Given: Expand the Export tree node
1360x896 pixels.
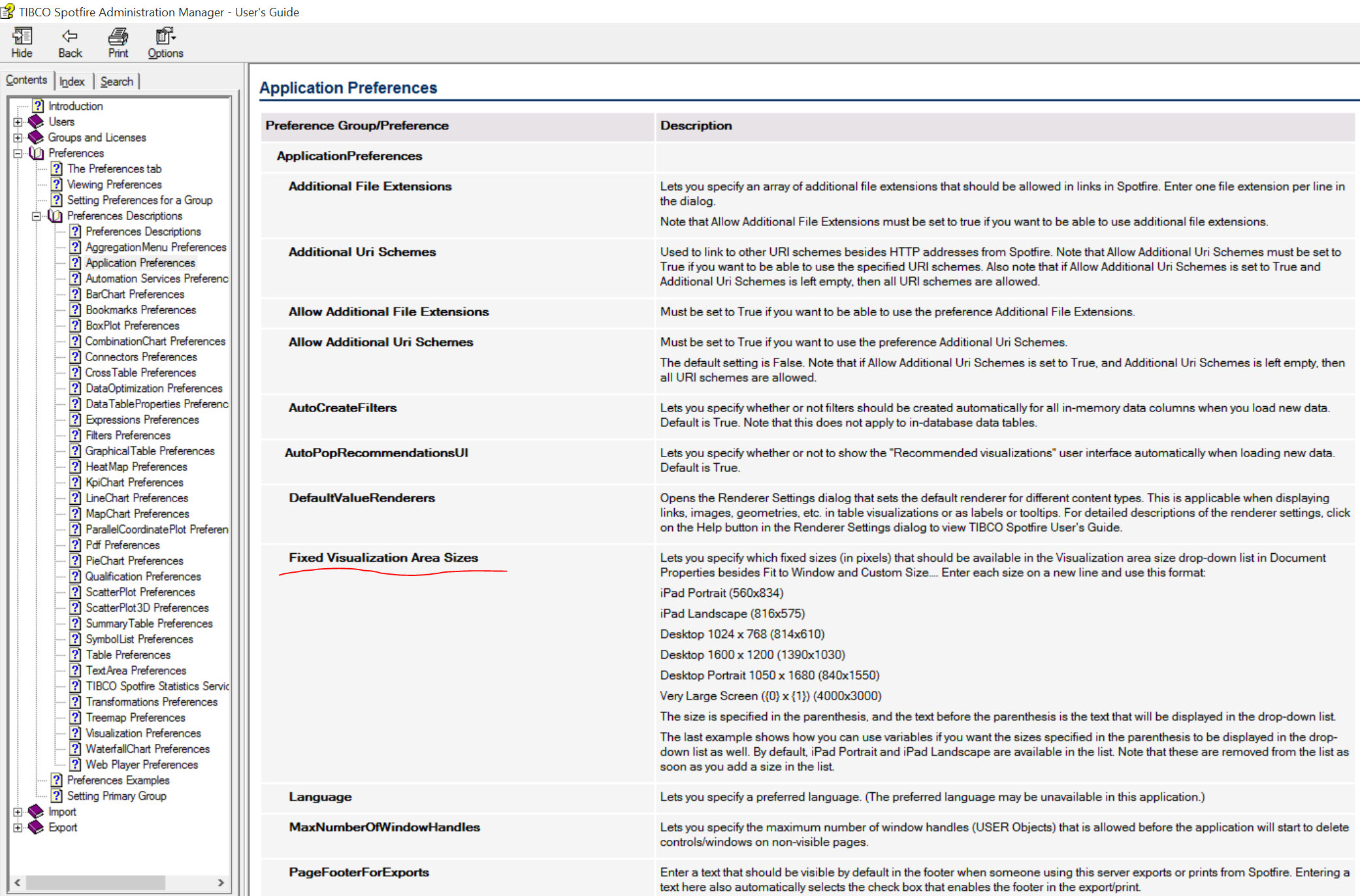Looking at the screenshot, I should point(18,827).
